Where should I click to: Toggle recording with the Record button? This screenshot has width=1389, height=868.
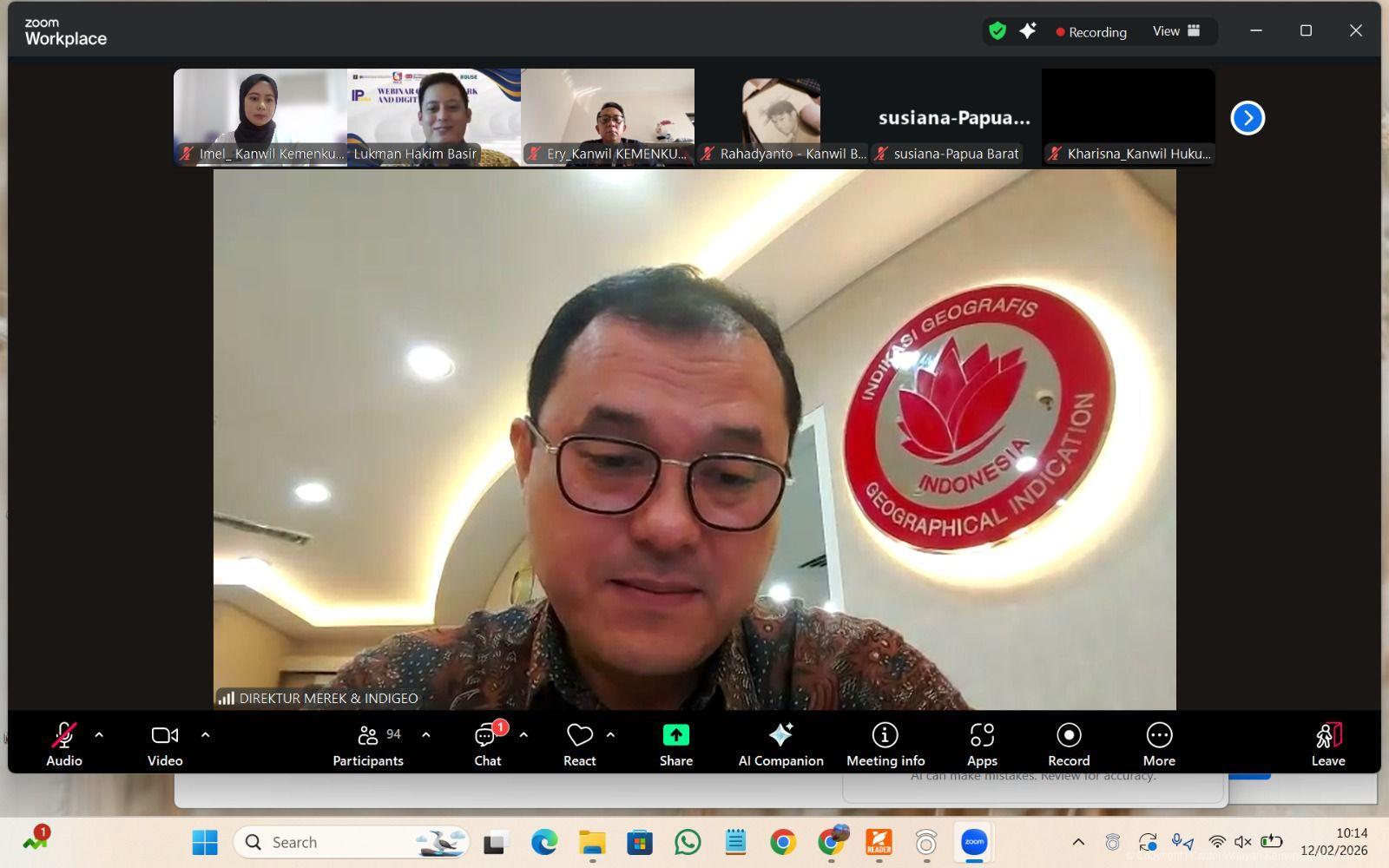pos(1068,745)
